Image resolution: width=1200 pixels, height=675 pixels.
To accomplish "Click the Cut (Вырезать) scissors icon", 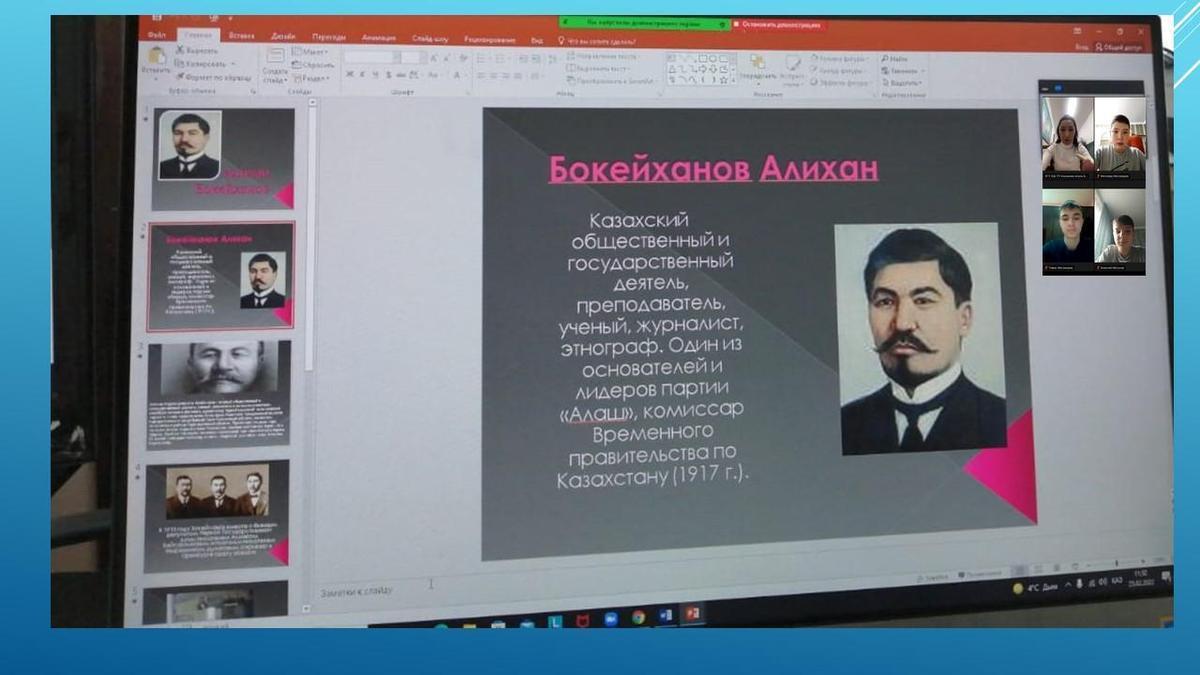I will (x=181, y=49).
